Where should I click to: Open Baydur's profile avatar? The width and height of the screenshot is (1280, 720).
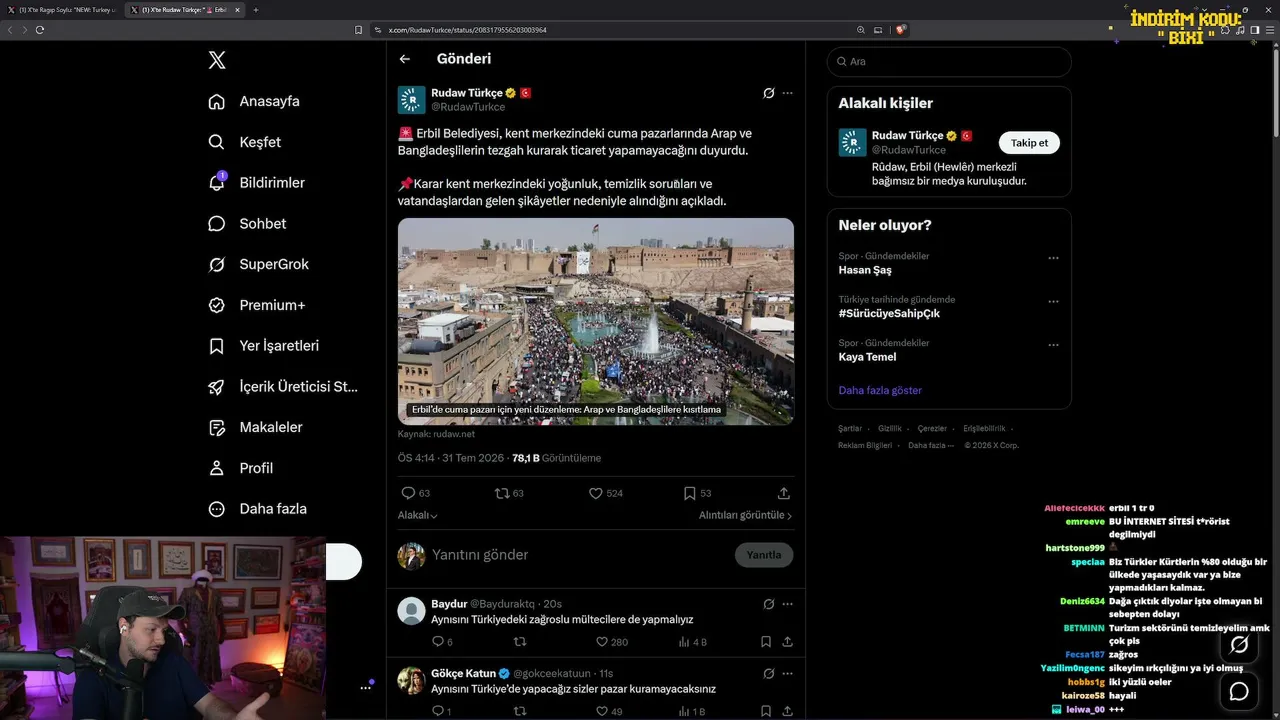pyautogui.click(x=412, y=610)
